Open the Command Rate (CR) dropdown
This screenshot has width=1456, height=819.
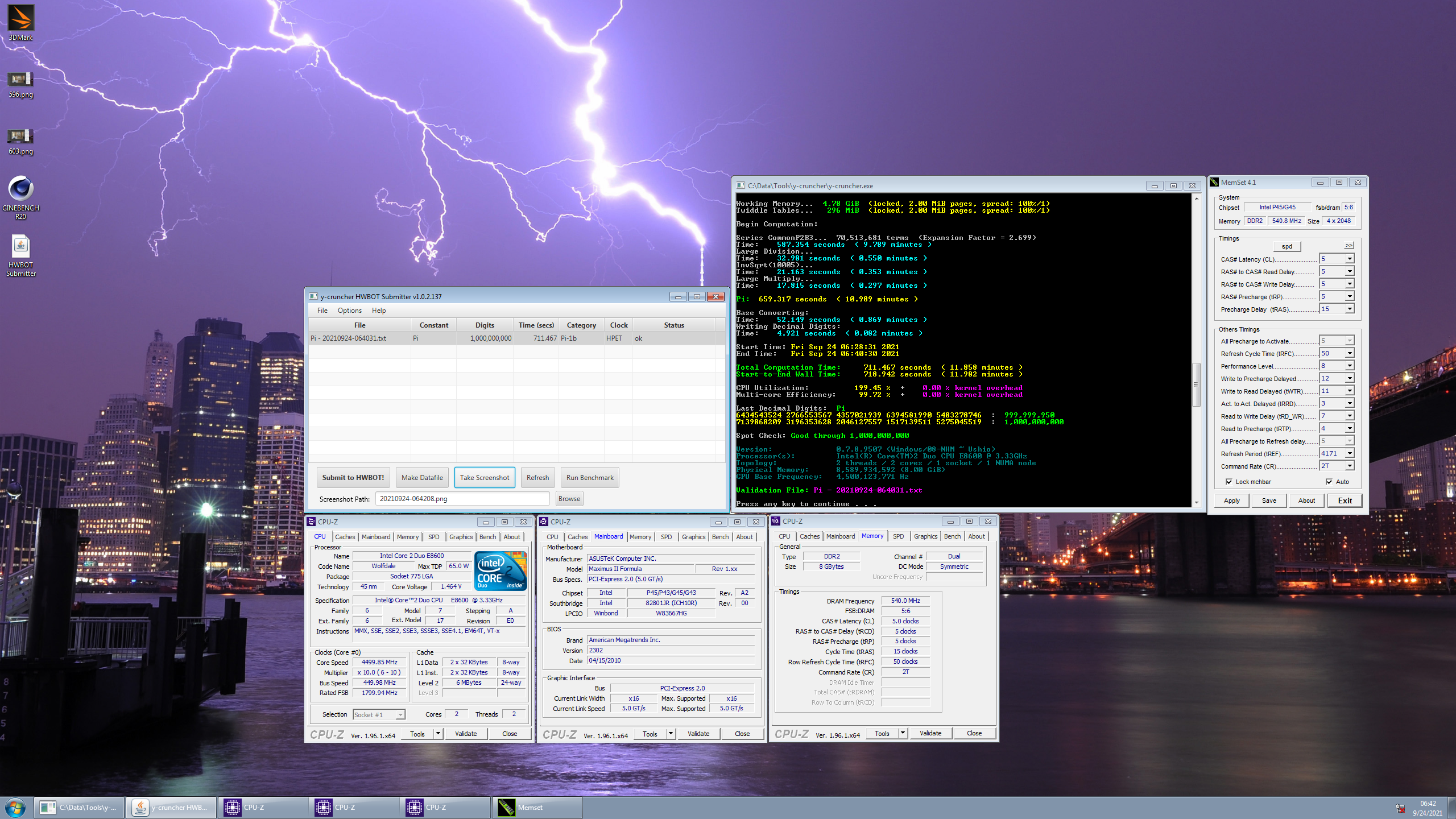[1349, 466]
